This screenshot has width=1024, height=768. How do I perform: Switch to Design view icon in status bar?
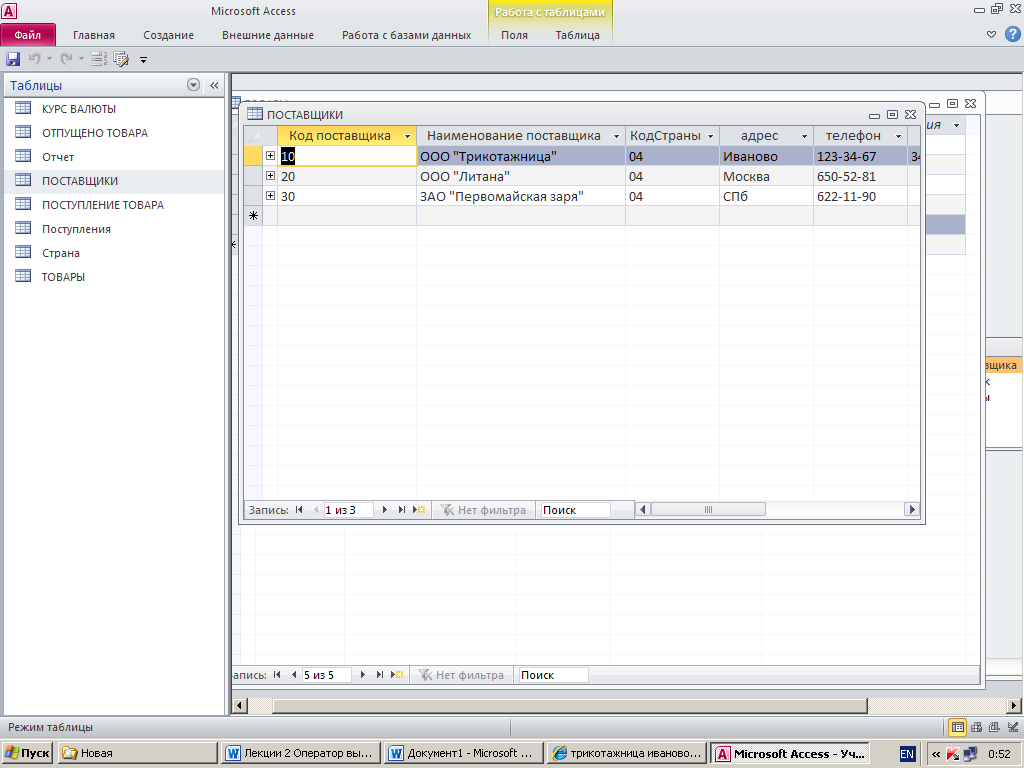1012,727
